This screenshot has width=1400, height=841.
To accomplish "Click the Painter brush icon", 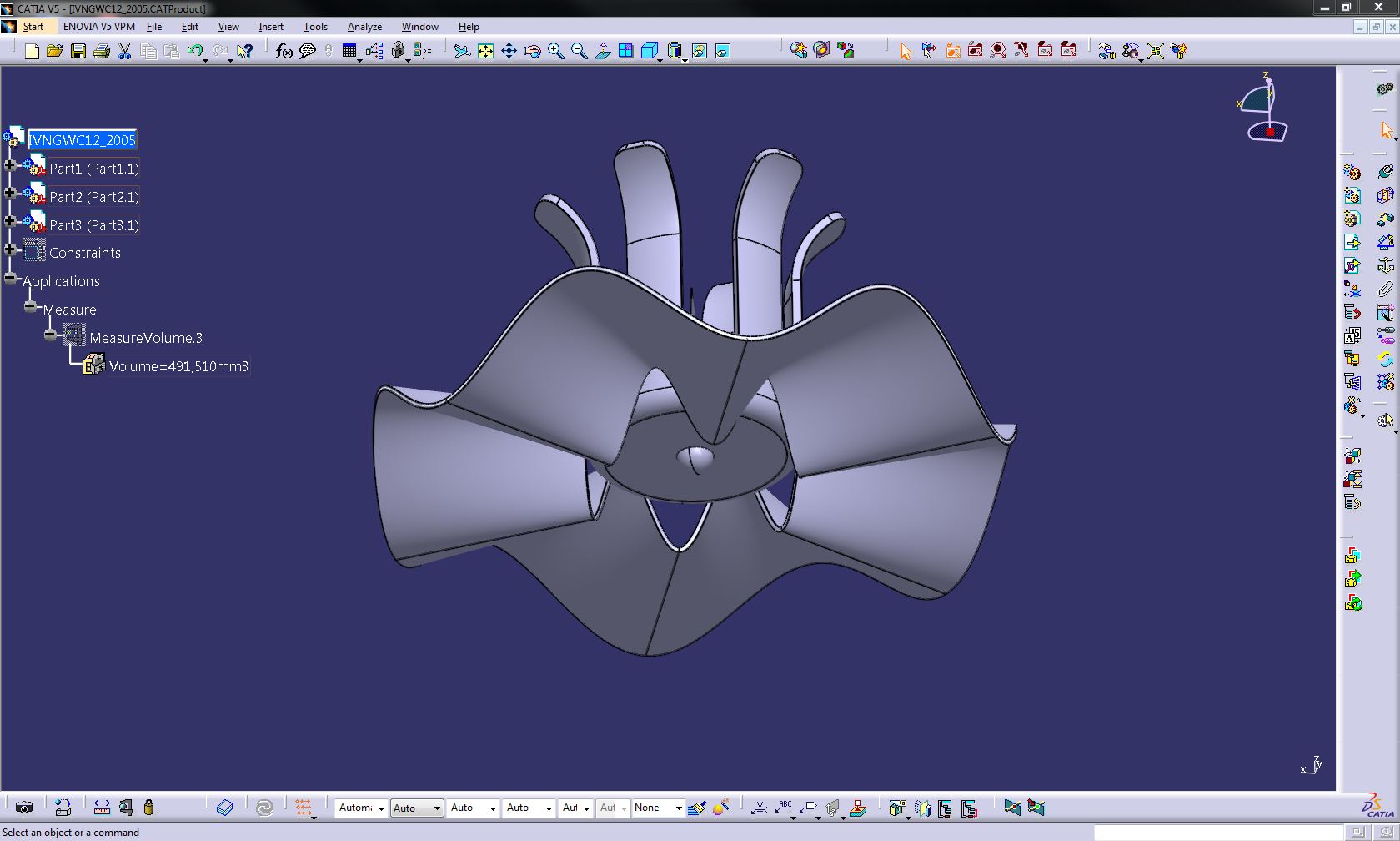I will (698, 808).
